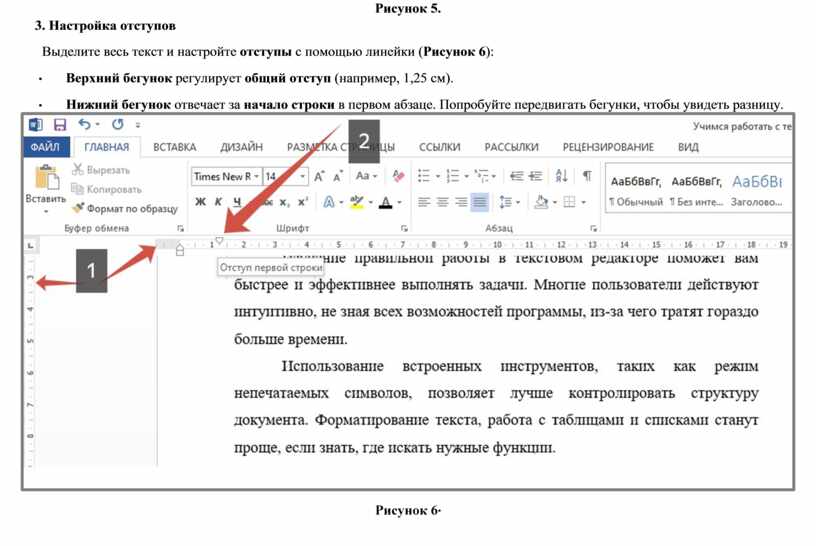Click the caption text Рисунок 6
The width and height of the screenshot is (816, 546).
click(408, 511)
